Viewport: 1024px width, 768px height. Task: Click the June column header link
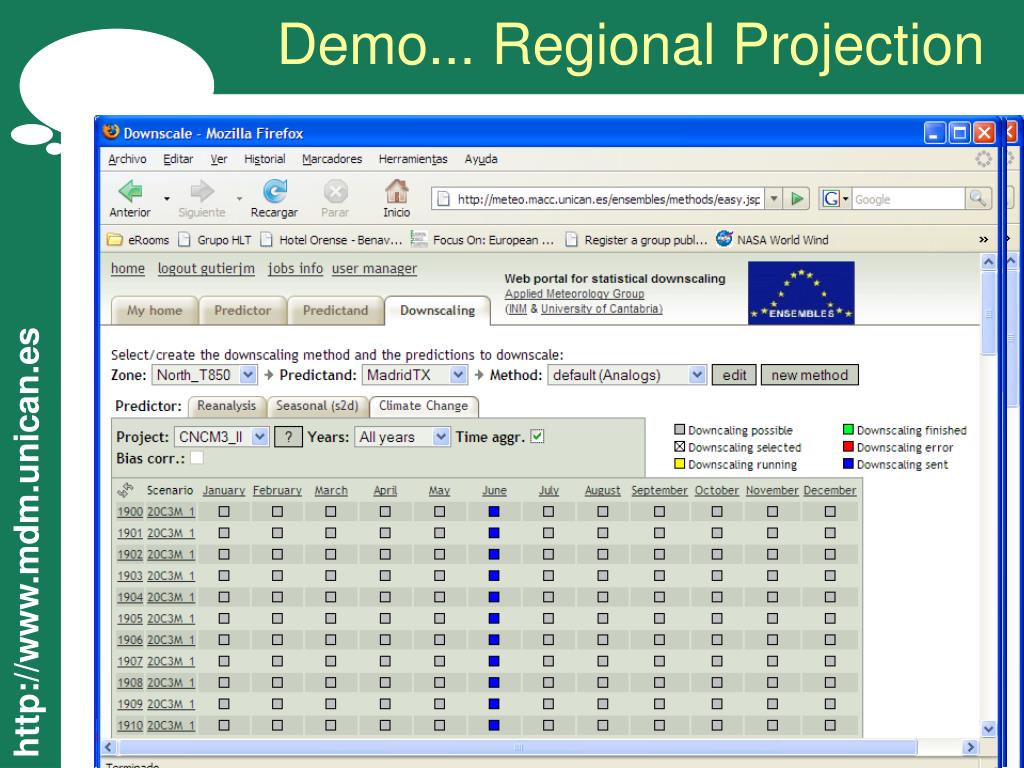click(494, 490)
